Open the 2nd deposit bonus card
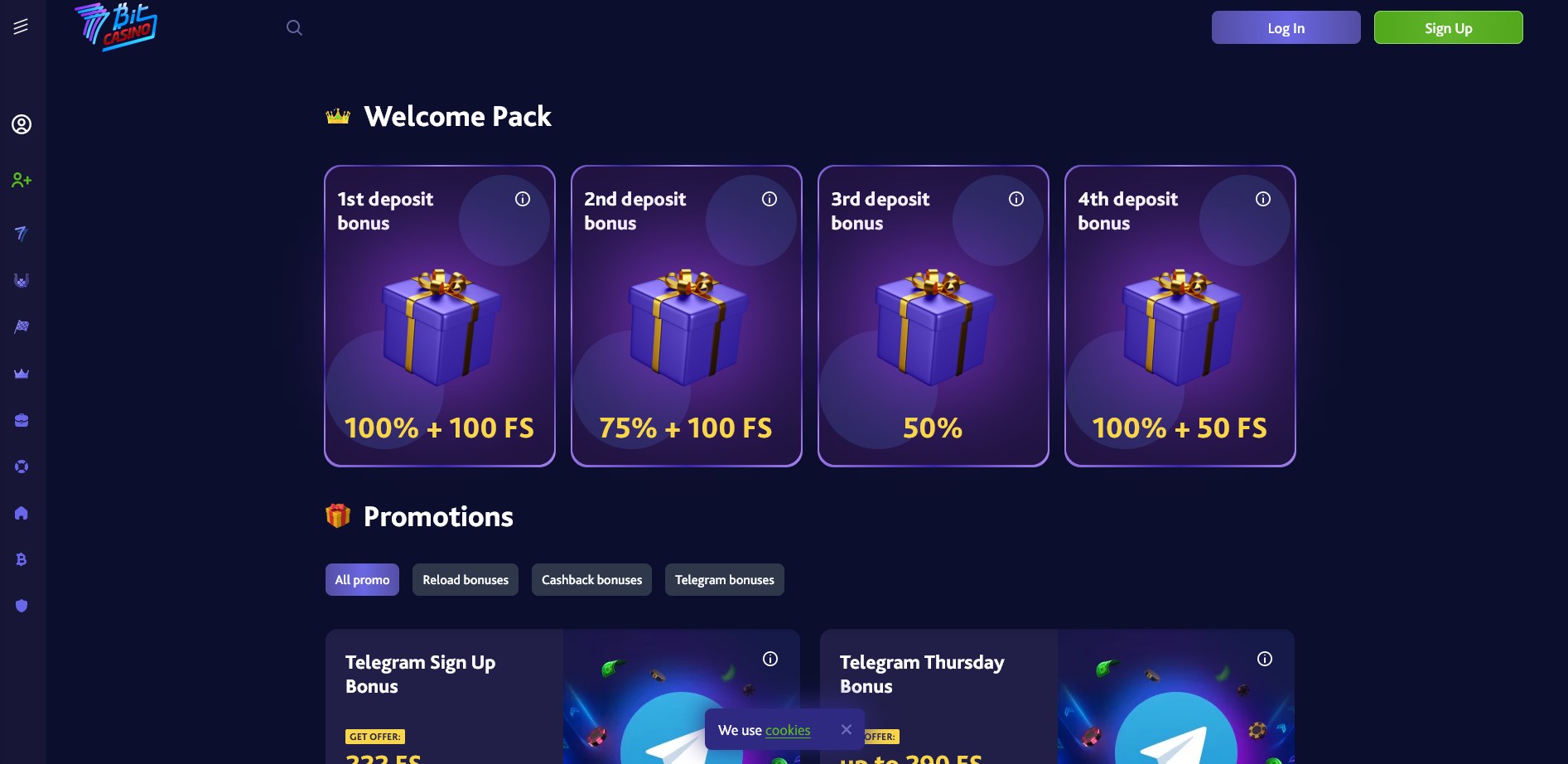Image resolution: width=1568 pixels, height=764 pixels. (x=687, y=316)
